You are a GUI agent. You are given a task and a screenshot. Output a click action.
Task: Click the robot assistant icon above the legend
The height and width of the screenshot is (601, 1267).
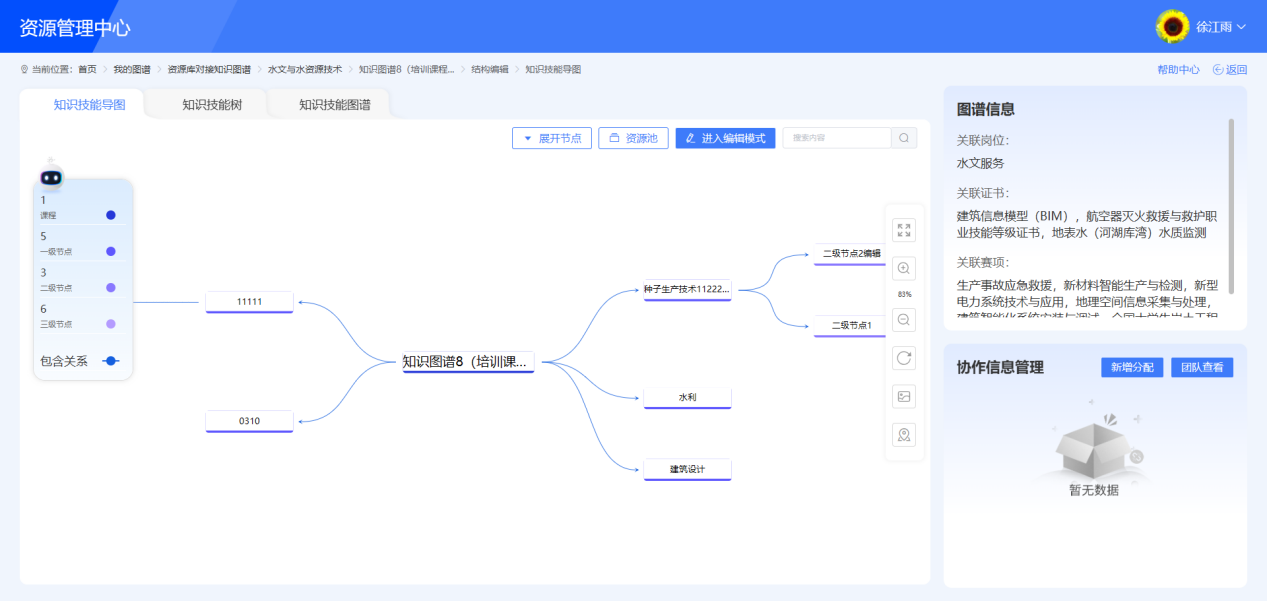[x=50, y=176]
